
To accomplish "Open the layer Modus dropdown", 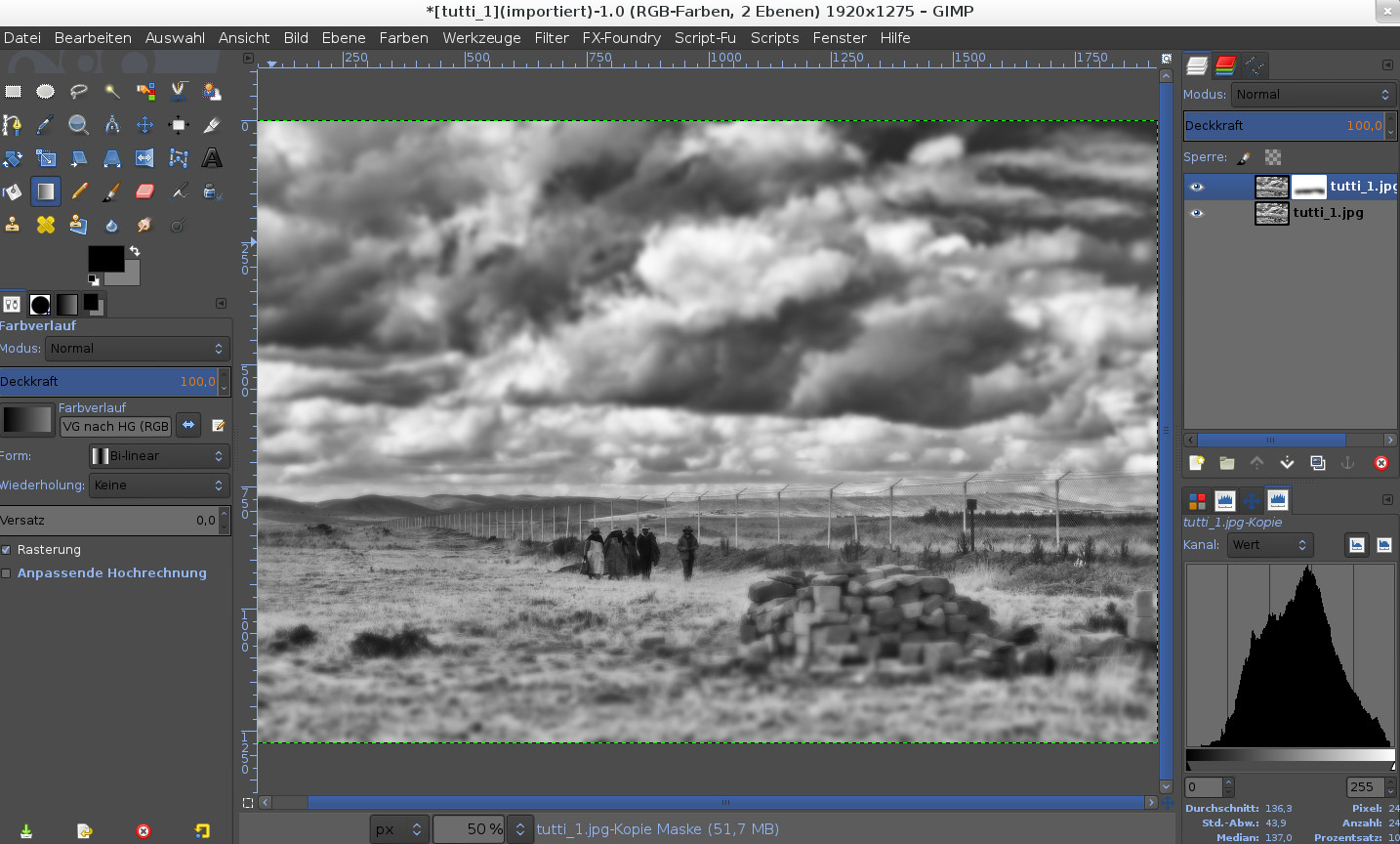I will [1312, 95].
